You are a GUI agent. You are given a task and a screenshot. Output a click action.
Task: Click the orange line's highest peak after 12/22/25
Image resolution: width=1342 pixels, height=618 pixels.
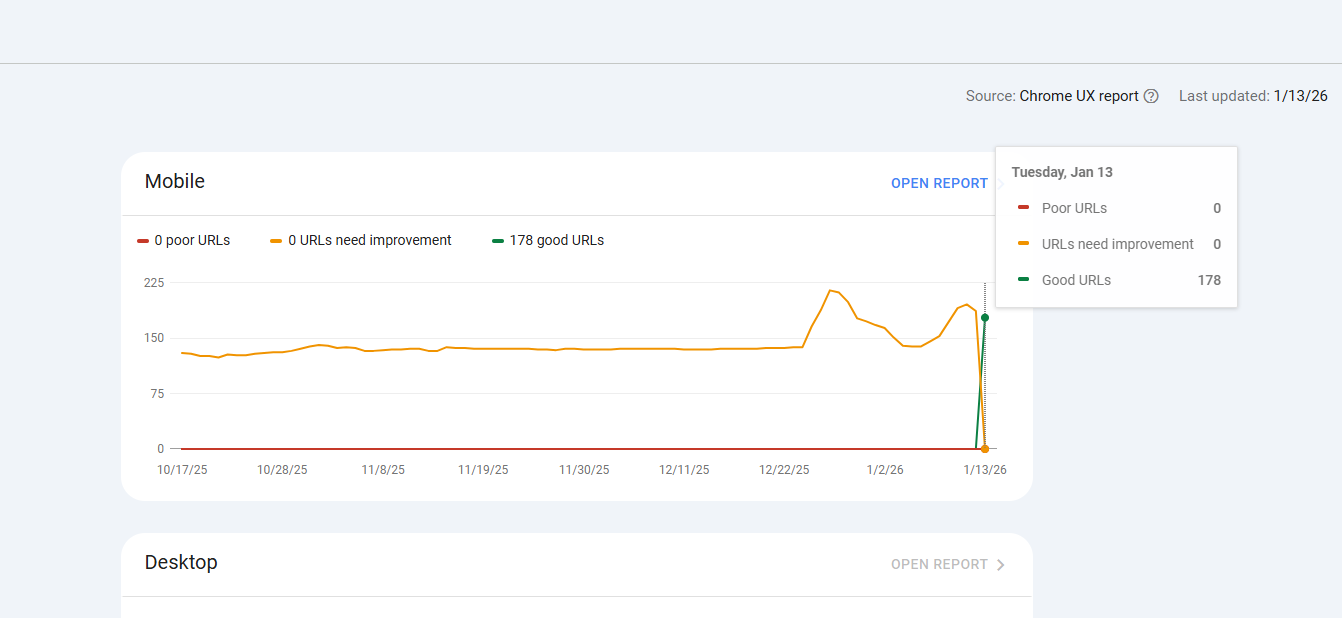tap(830, 290)
